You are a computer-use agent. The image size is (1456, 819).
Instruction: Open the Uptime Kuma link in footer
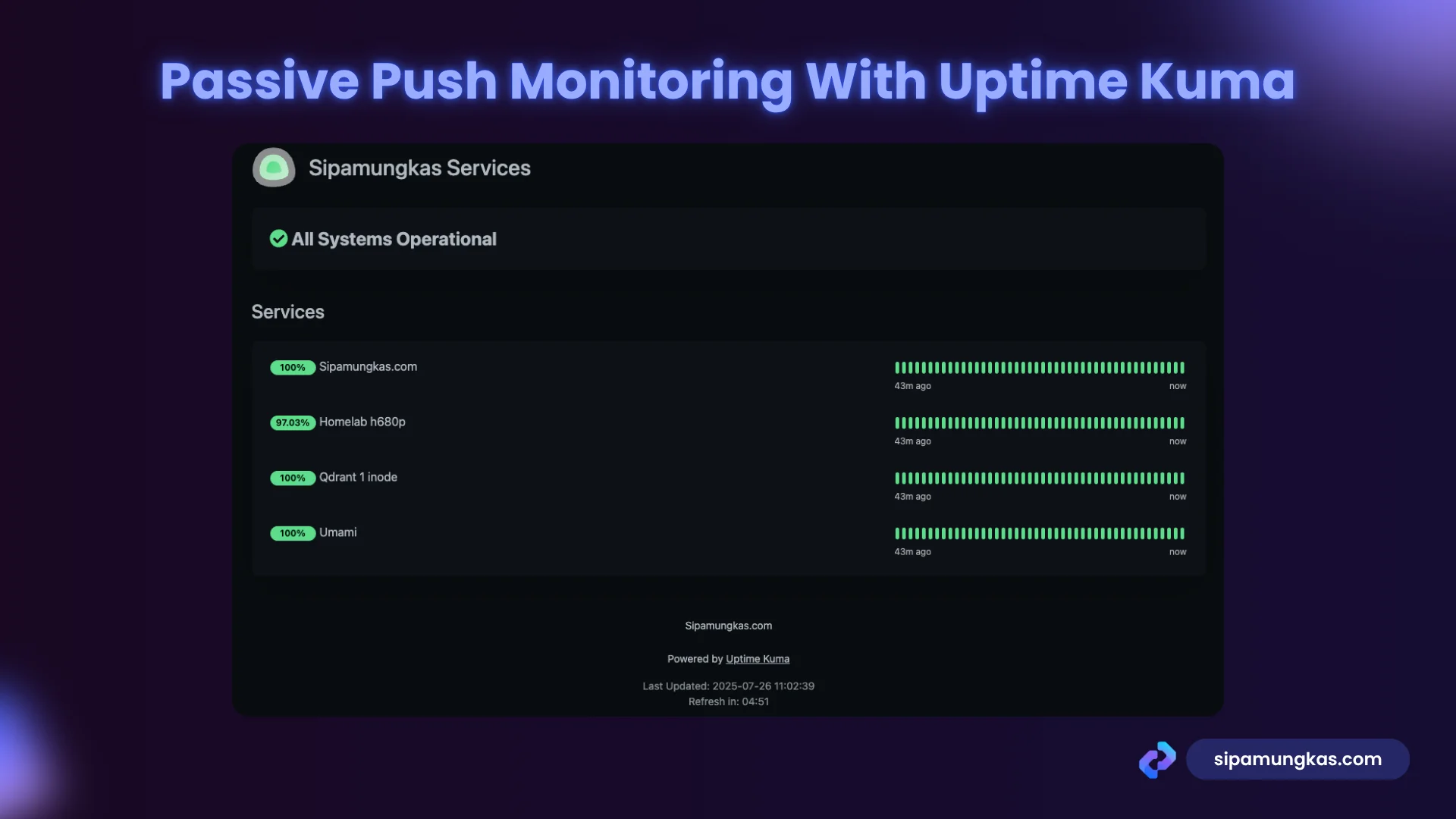point(757,659)
